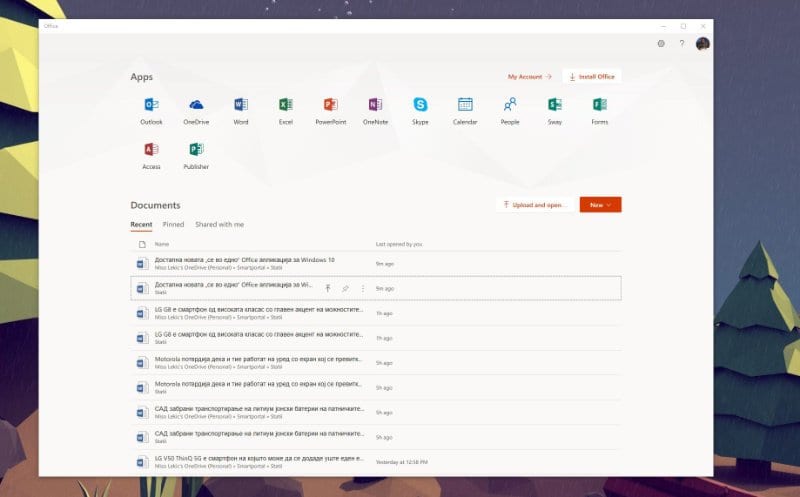Open settings via the gear icon
Screen dimensions: 800x497
pos(661,43)
